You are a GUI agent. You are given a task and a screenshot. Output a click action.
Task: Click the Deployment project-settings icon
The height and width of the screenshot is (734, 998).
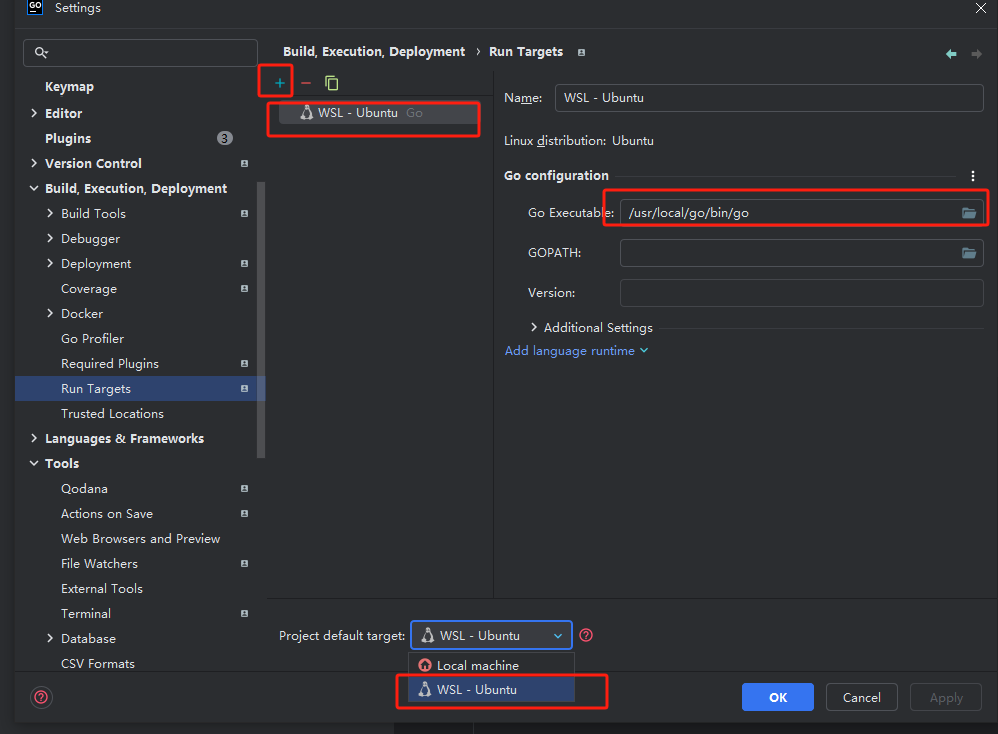244,264
